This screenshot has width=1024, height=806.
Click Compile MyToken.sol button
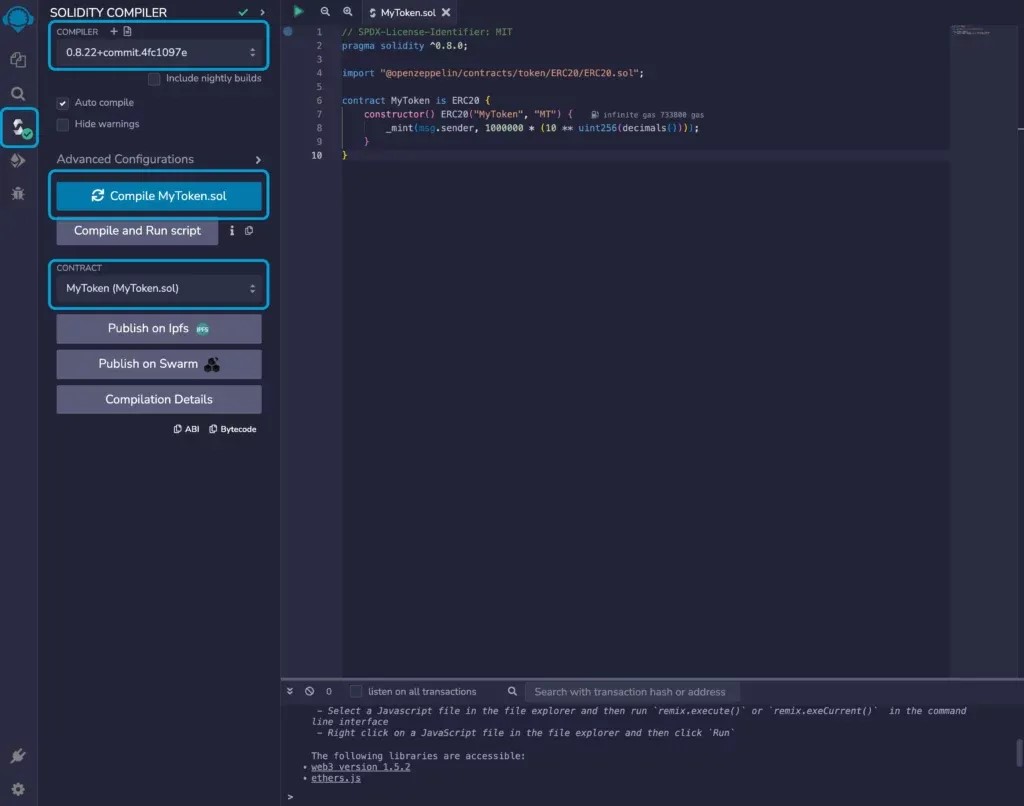coord(159,196)
